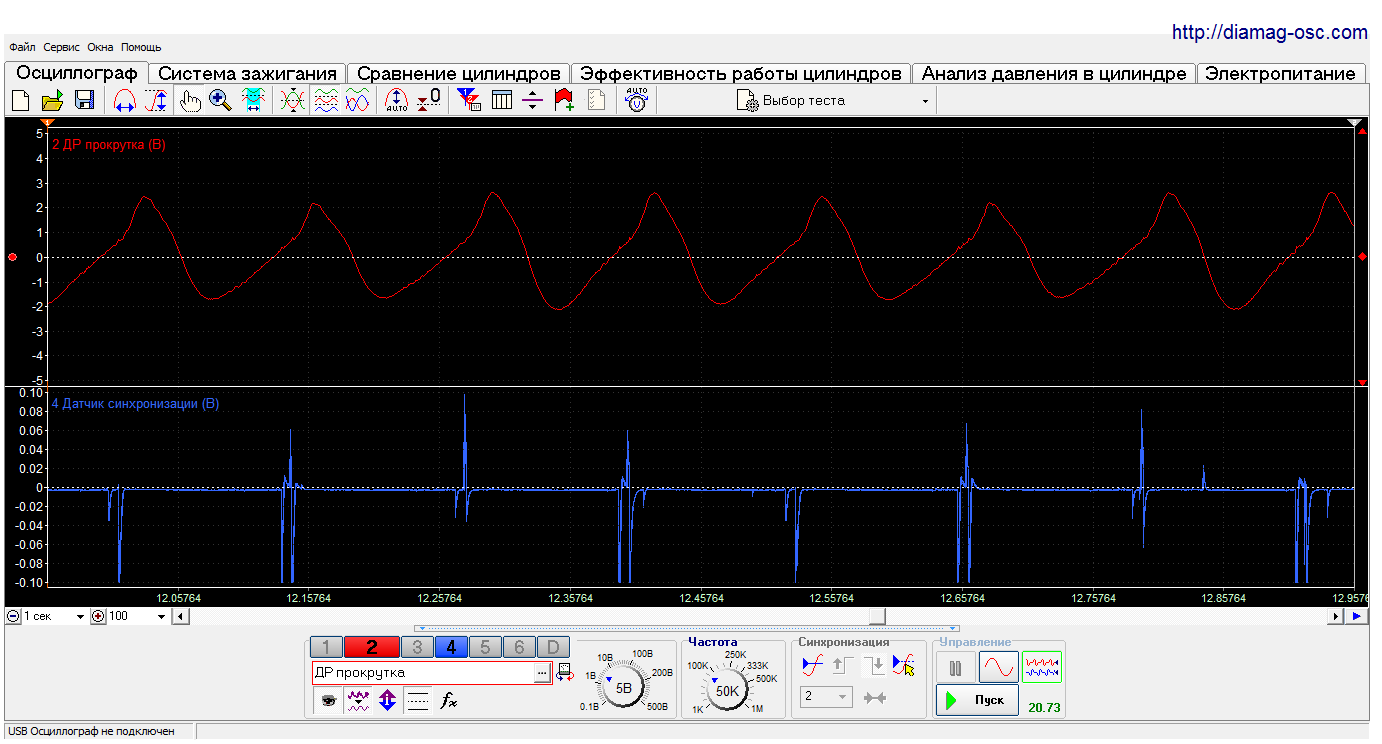Toggle the blue channel 4 button
Screen dimensions: 1382x744
point(451,647)
